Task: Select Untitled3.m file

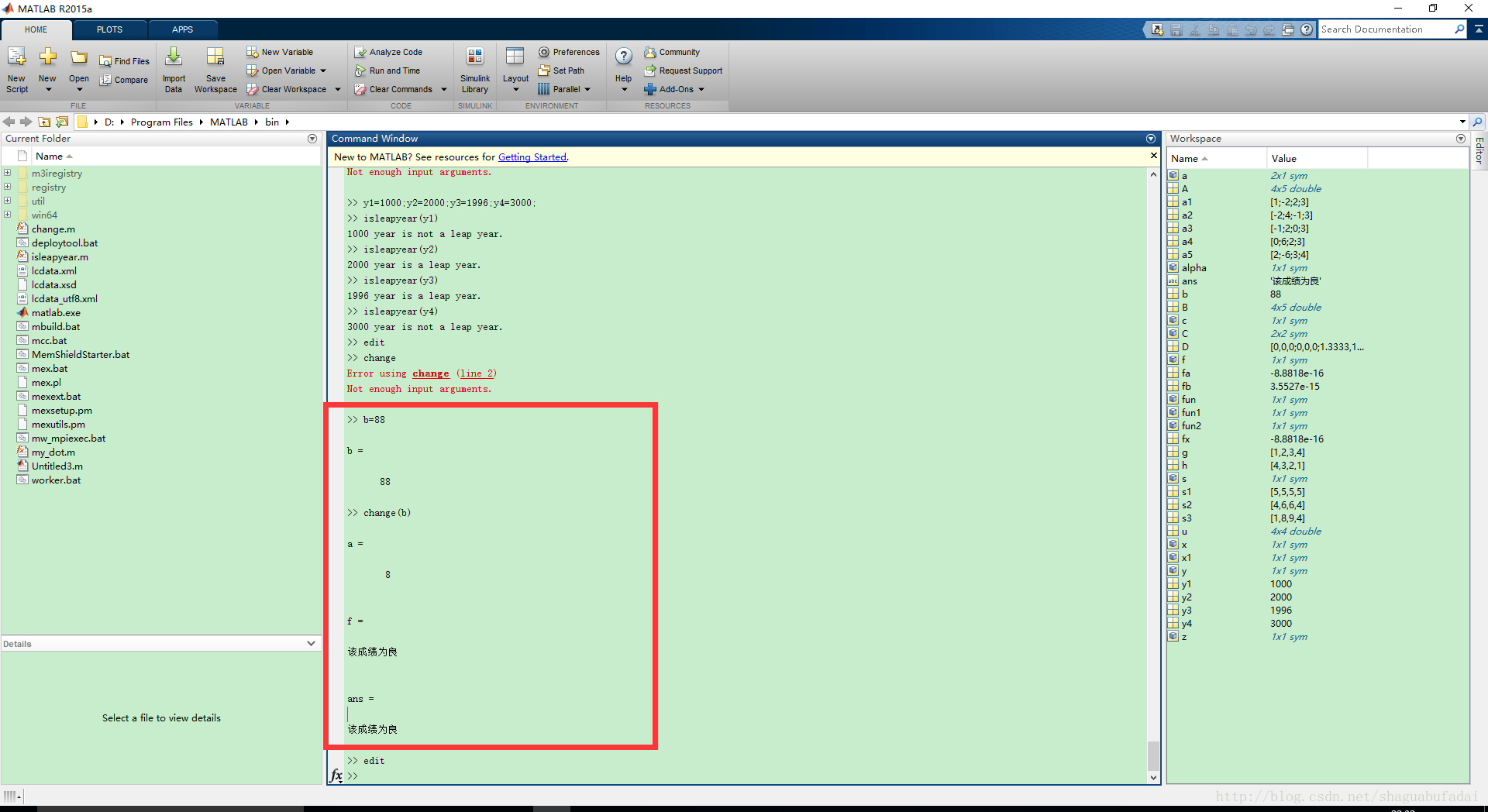Action: coord(57,466)
